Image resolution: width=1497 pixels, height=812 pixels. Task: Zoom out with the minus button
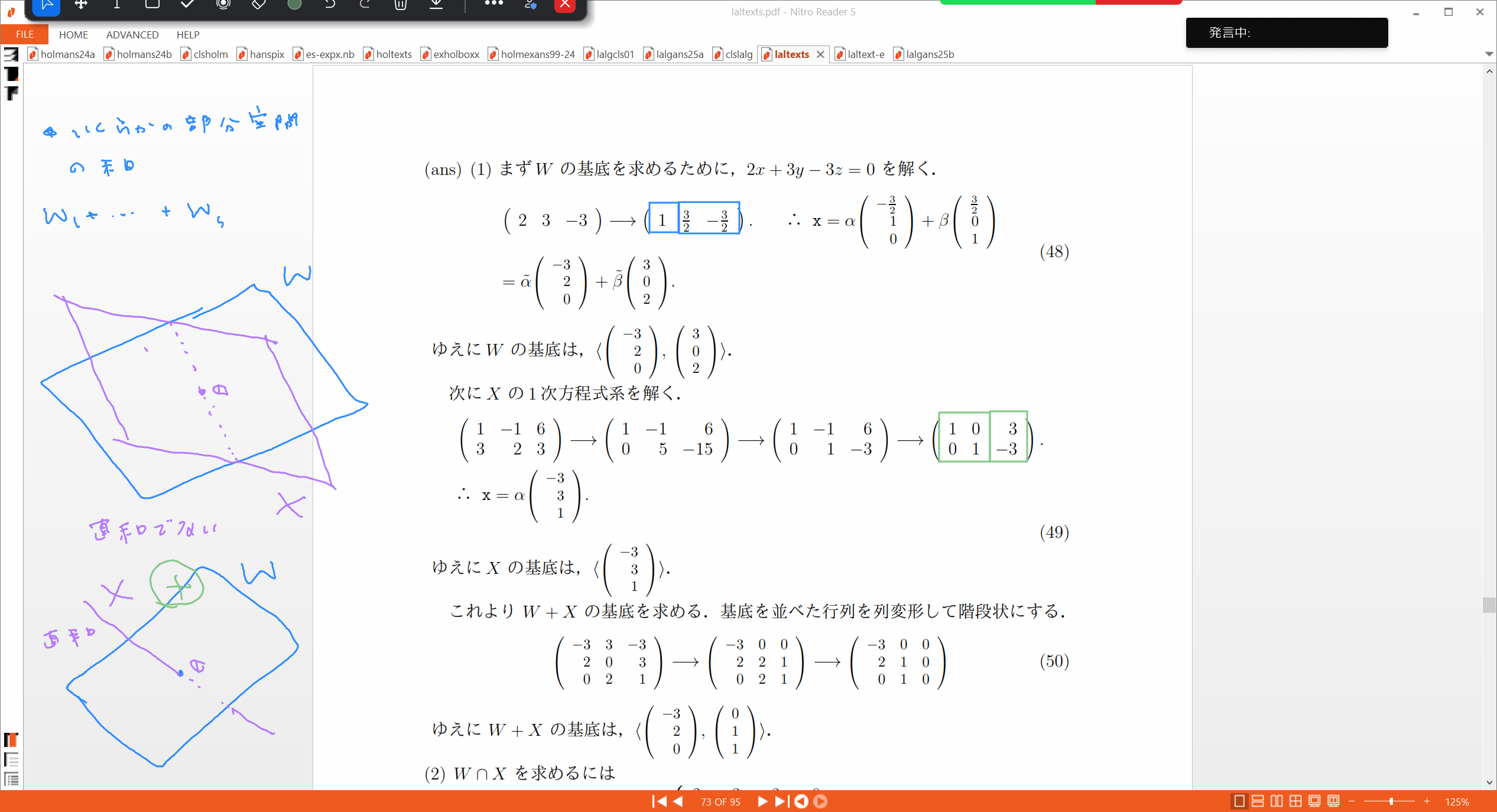pos(1352,801)
